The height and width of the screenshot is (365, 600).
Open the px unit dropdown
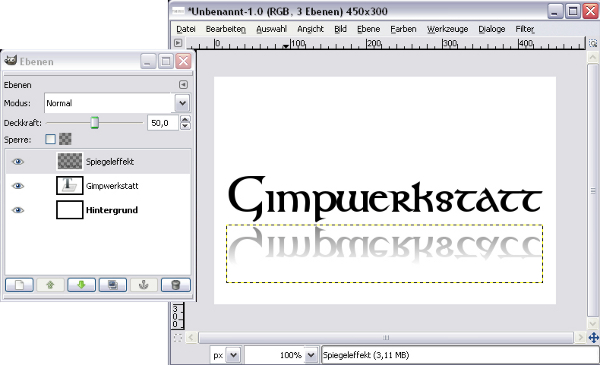[233, 355]
